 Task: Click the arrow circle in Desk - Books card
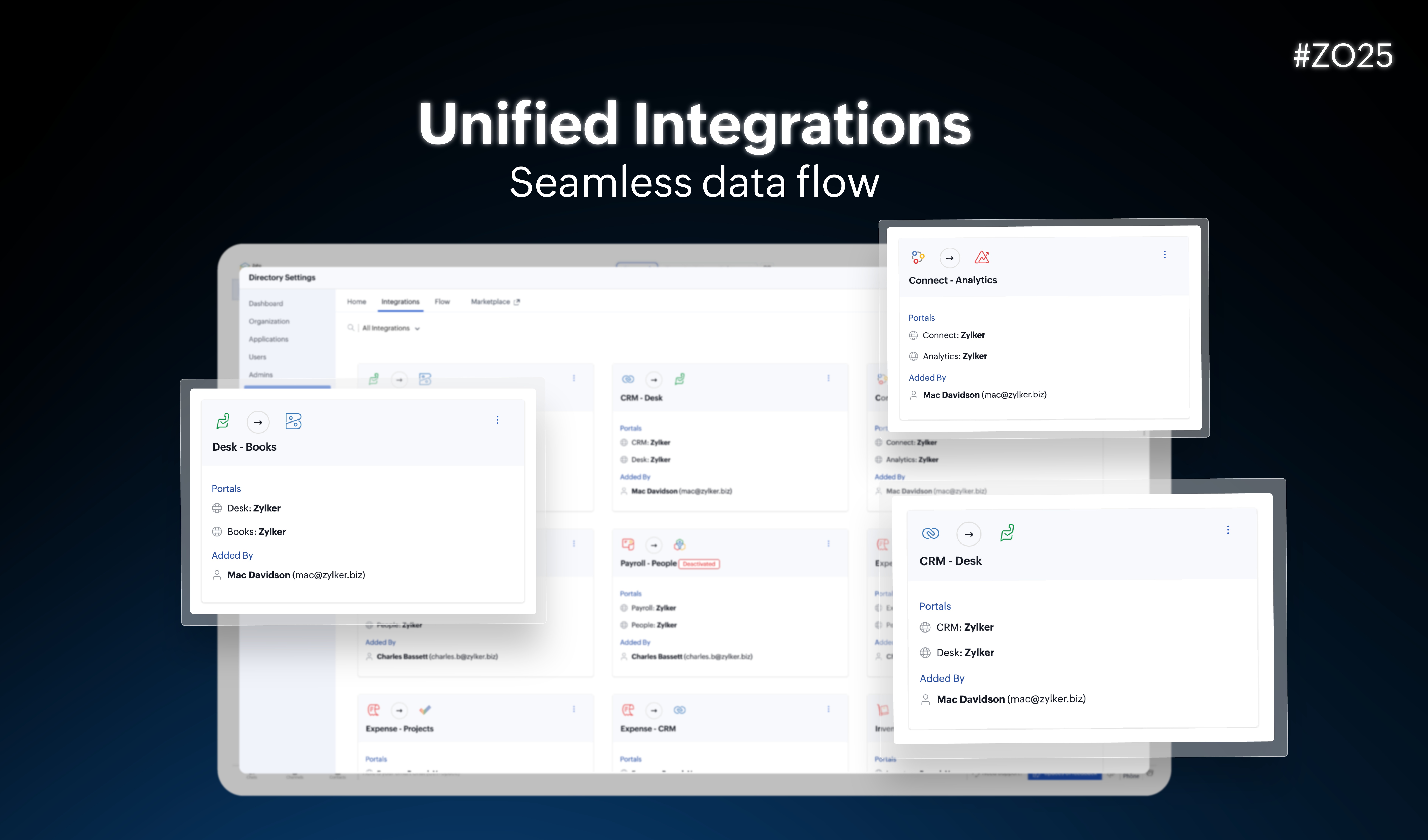258,422
